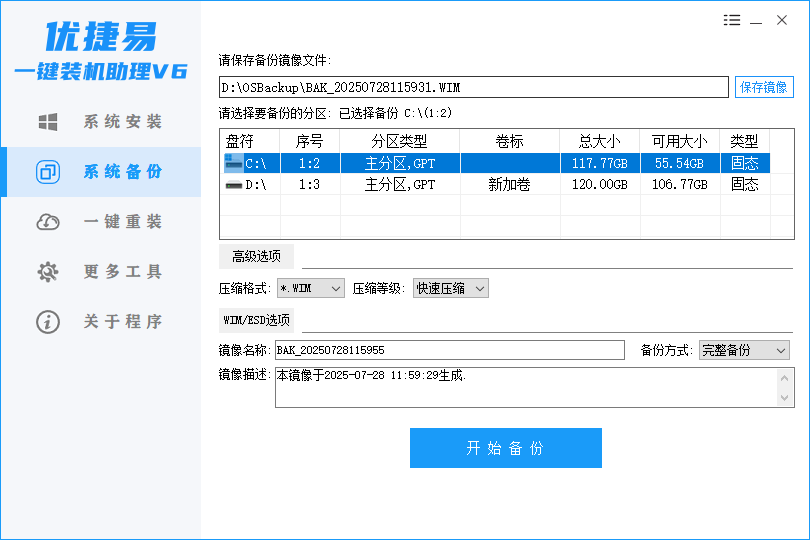Click the D:\ drive icon in partition table
810x540 pixels.
[234, 184]
